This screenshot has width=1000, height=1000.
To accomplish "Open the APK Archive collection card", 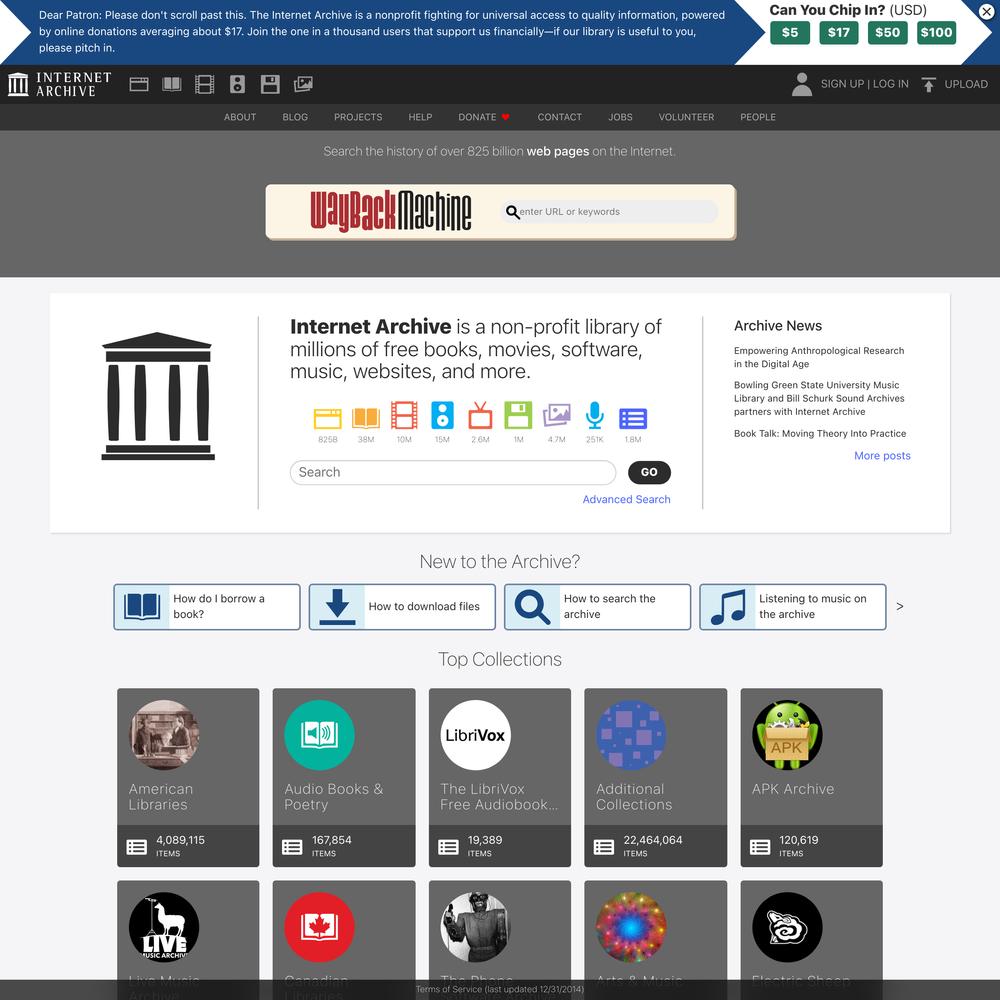I will point(811,777).
